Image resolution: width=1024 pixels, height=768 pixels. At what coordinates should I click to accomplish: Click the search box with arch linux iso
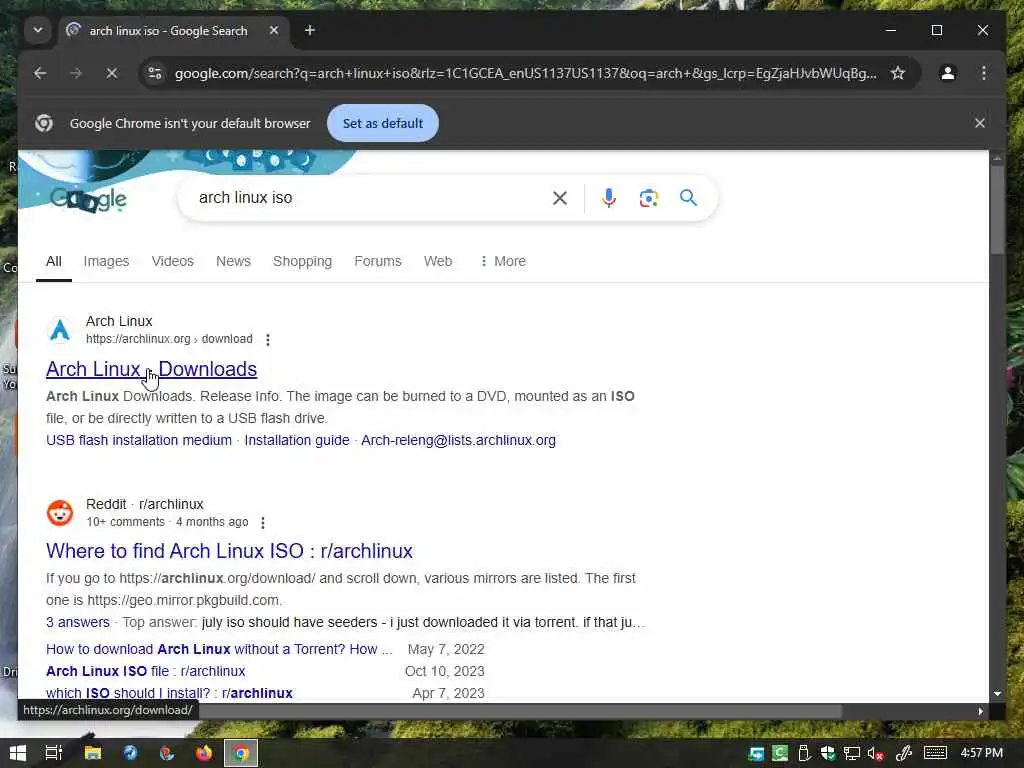pos(369,198)
